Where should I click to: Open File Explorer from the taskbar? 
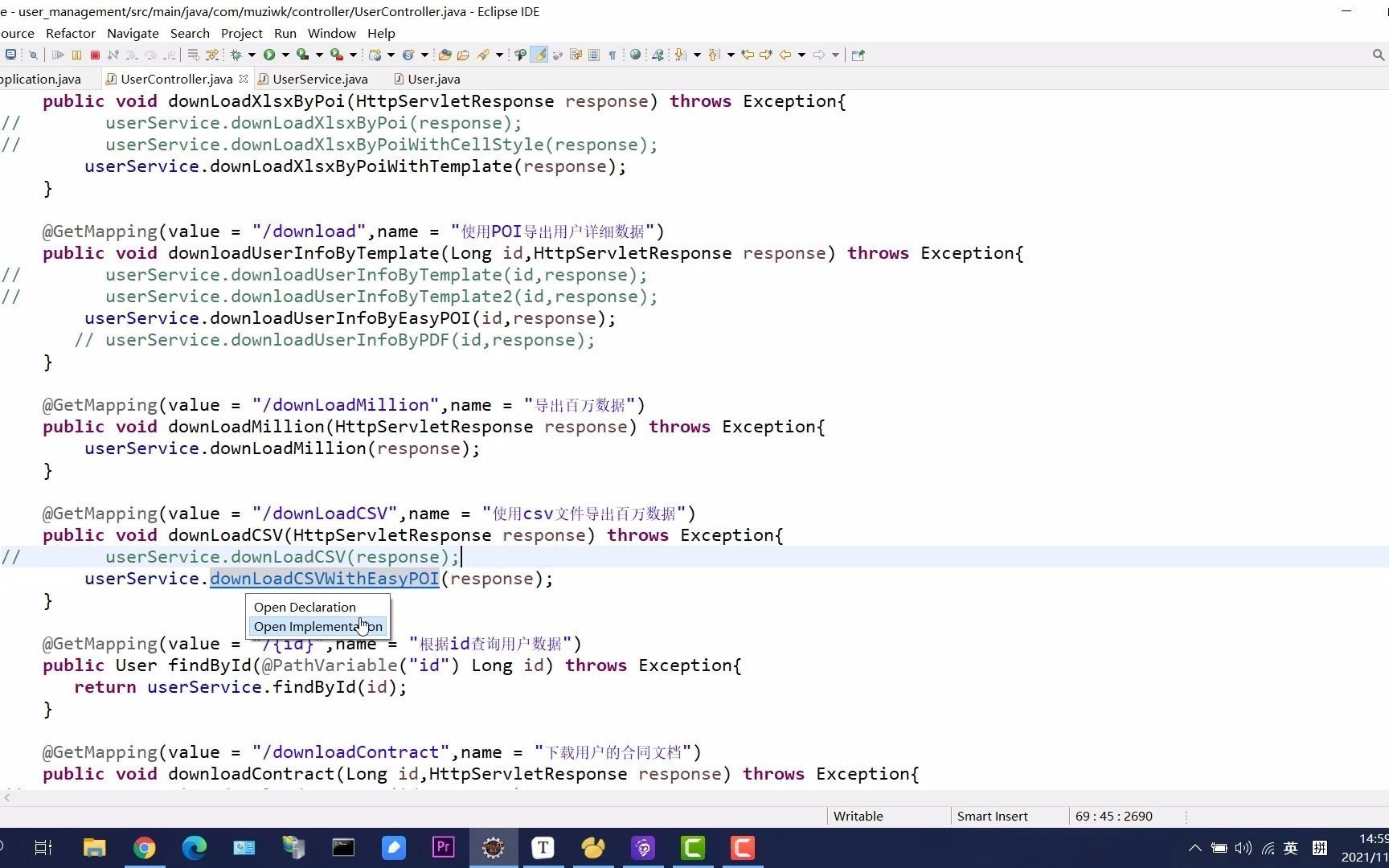pyautogui.click(x=95, y=848)
